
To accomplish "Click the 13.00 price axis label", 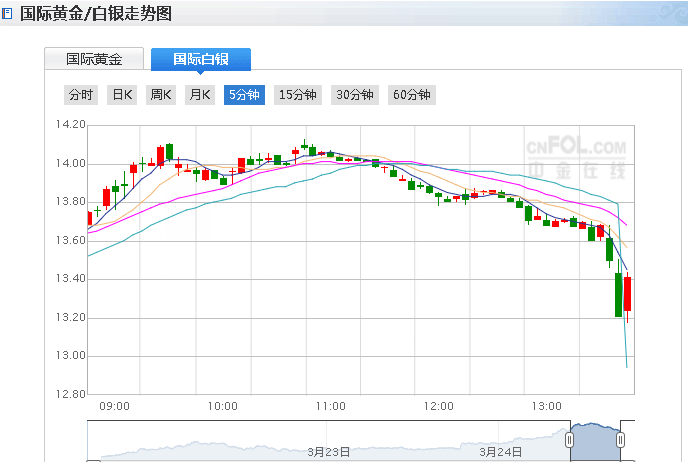I will 70,355.
